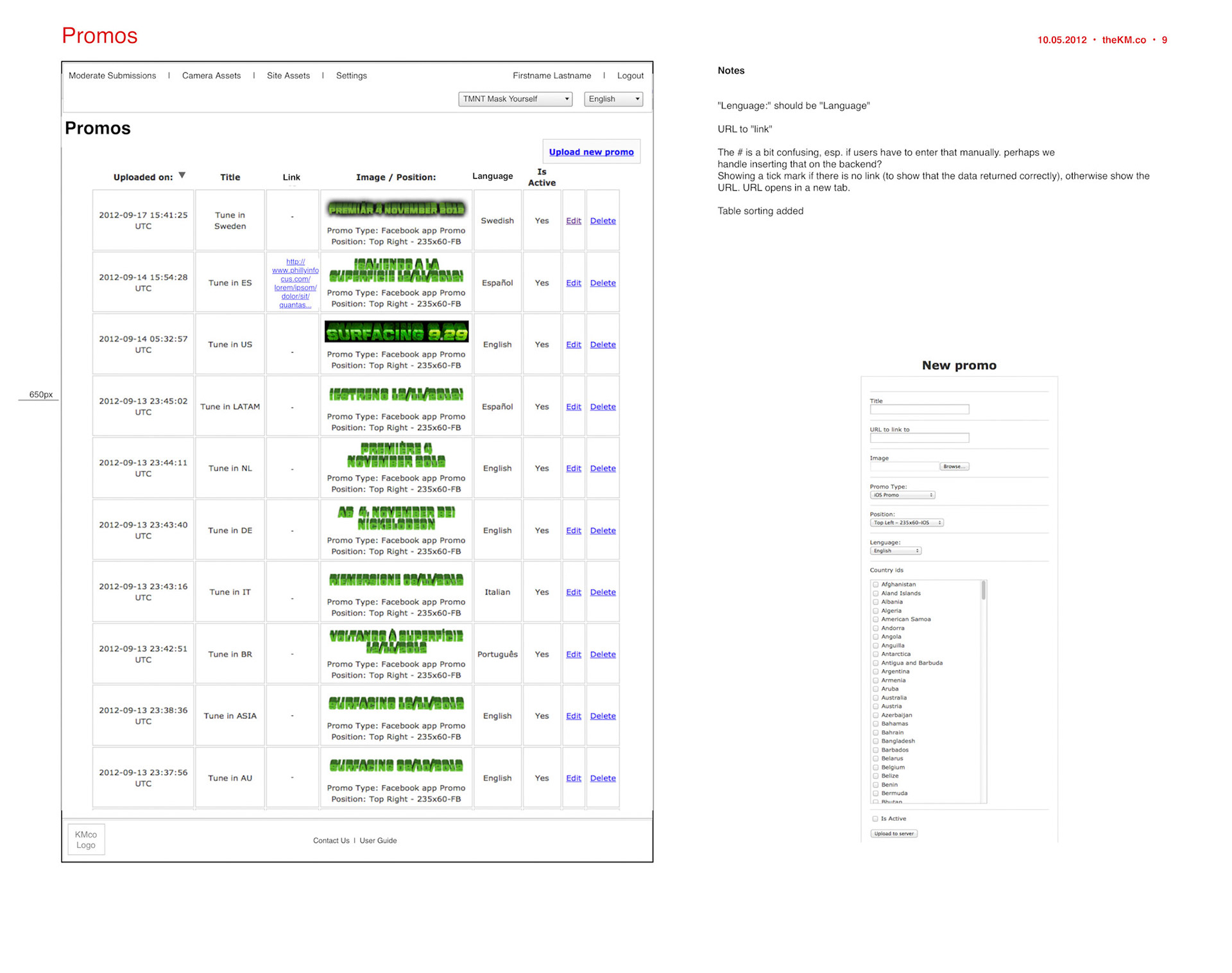The image size is (1232, 973).
Task: Edit the Tune in AU promo
Action: pyautogui.click(x=574, y=779)
